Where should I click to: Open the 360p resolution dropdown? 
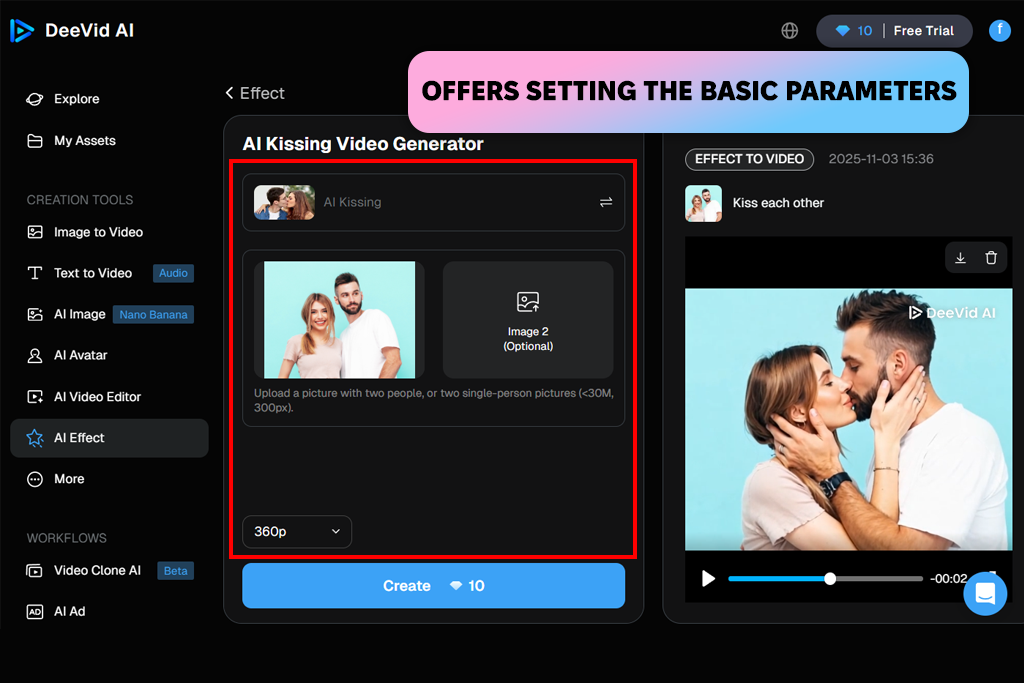[x=297, y=532]
